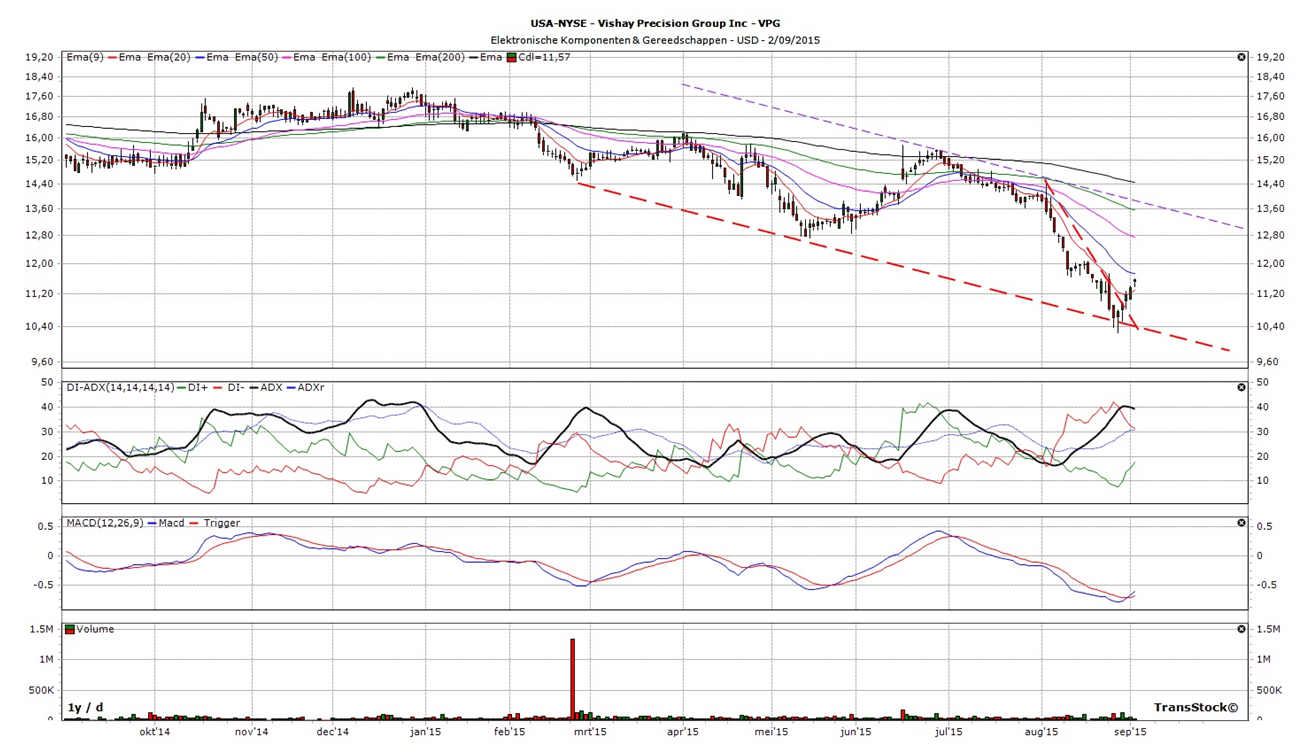
Task: Click the 14,40 value on the right price axis
Action: coord(1269,184)
